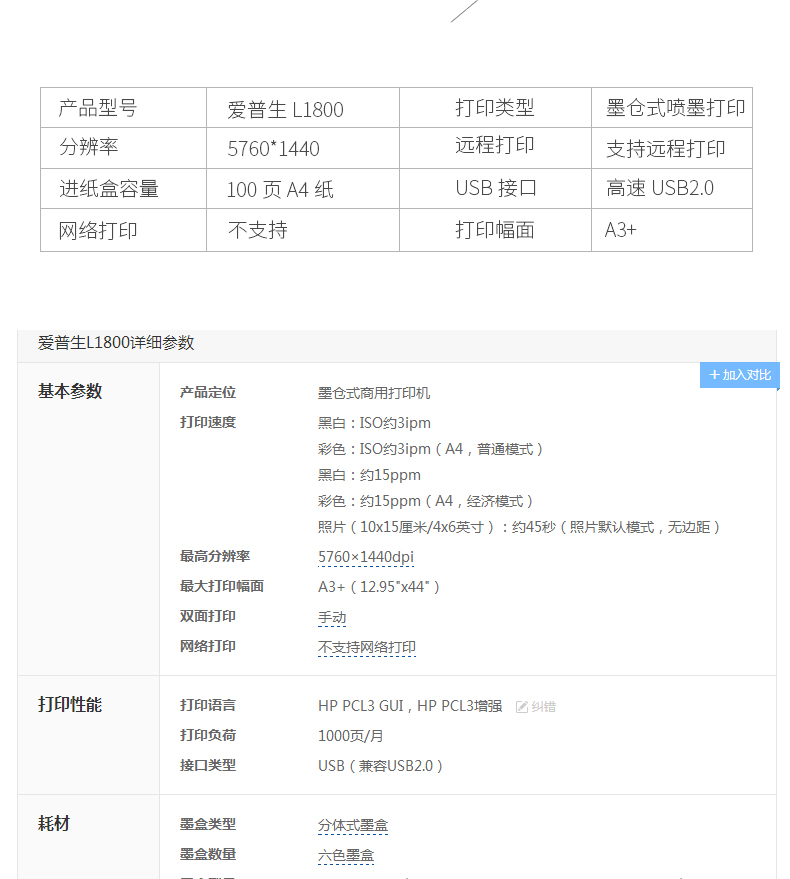Click the 爱普生L1800详细参数 heading
The height and width of the screenshot is (879, 790).
point(116,343)
